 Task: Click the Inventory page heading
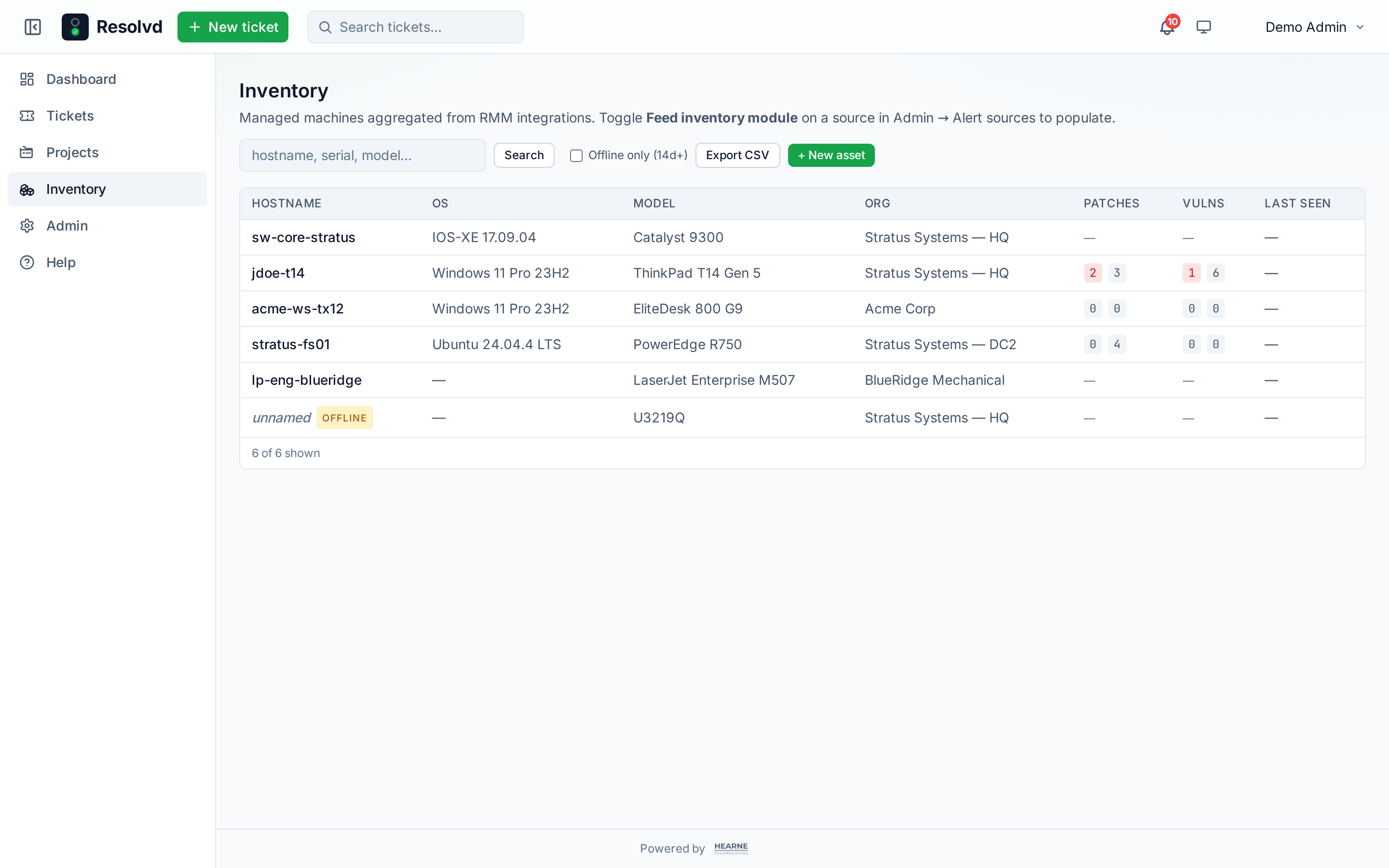pos(284,91)
